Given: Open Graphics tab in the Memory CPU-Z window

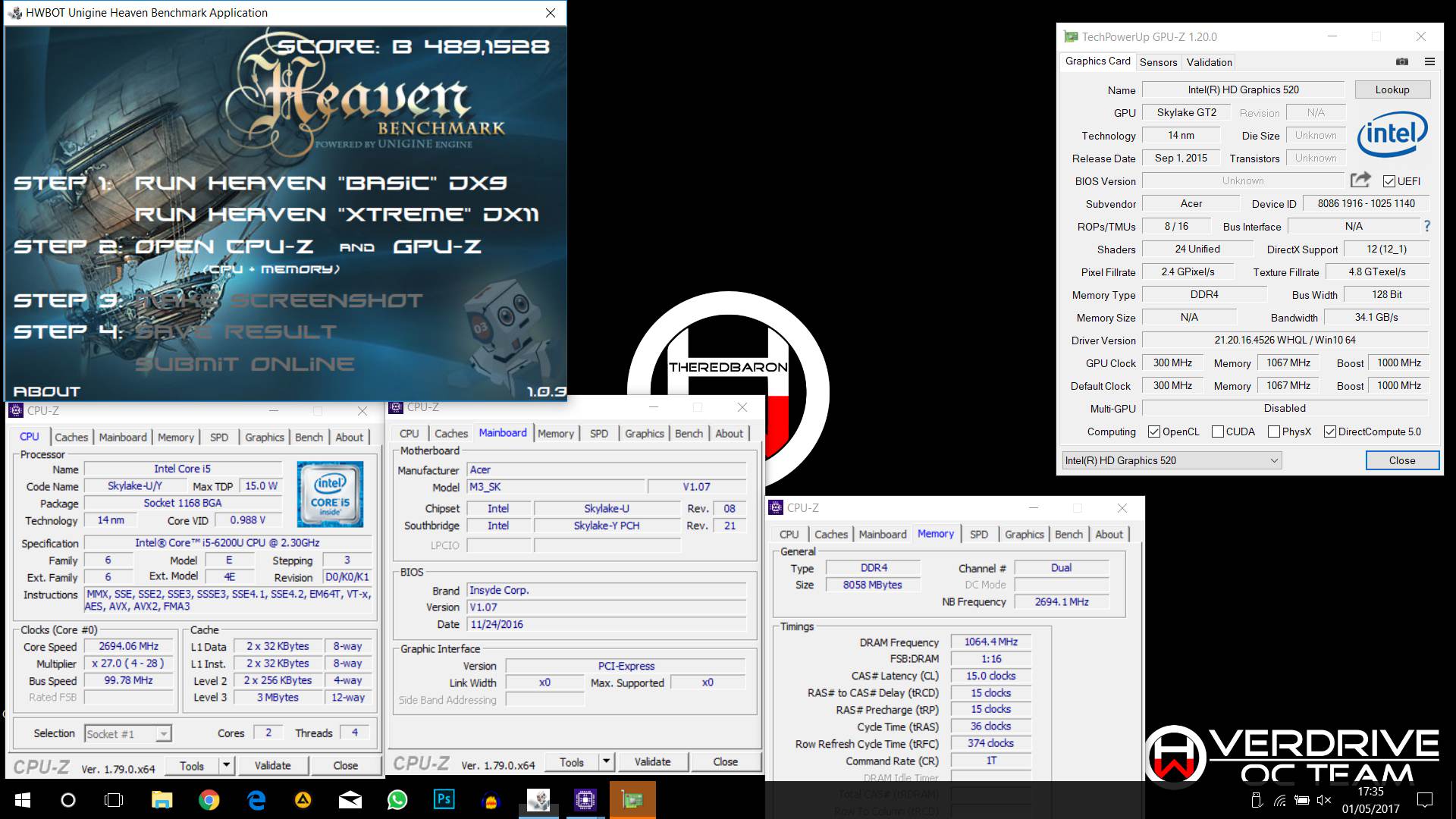Looking at the screenshot, I should pos(1024,534).
